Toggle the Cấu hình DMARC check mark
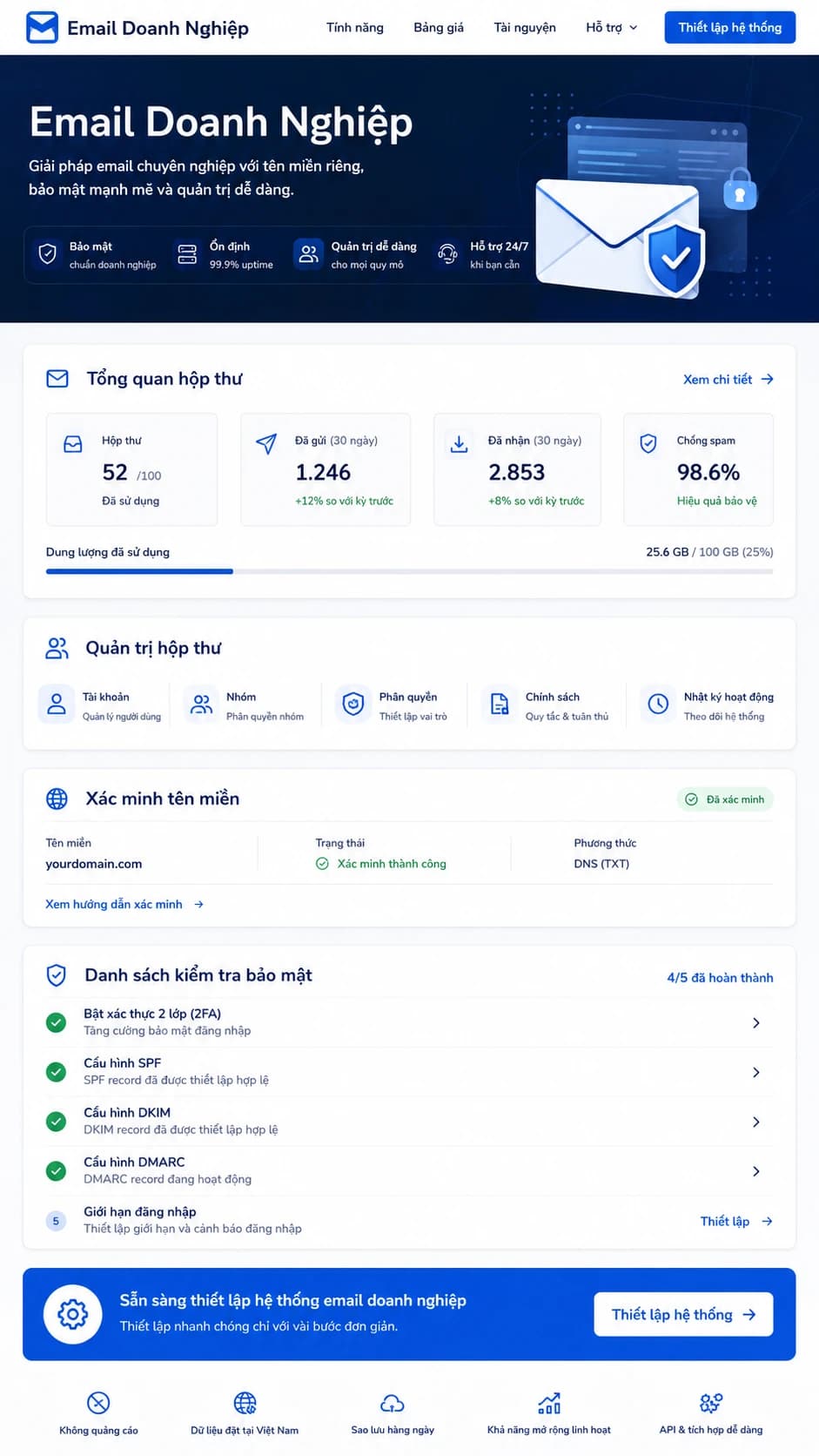 click(56, 1171)
